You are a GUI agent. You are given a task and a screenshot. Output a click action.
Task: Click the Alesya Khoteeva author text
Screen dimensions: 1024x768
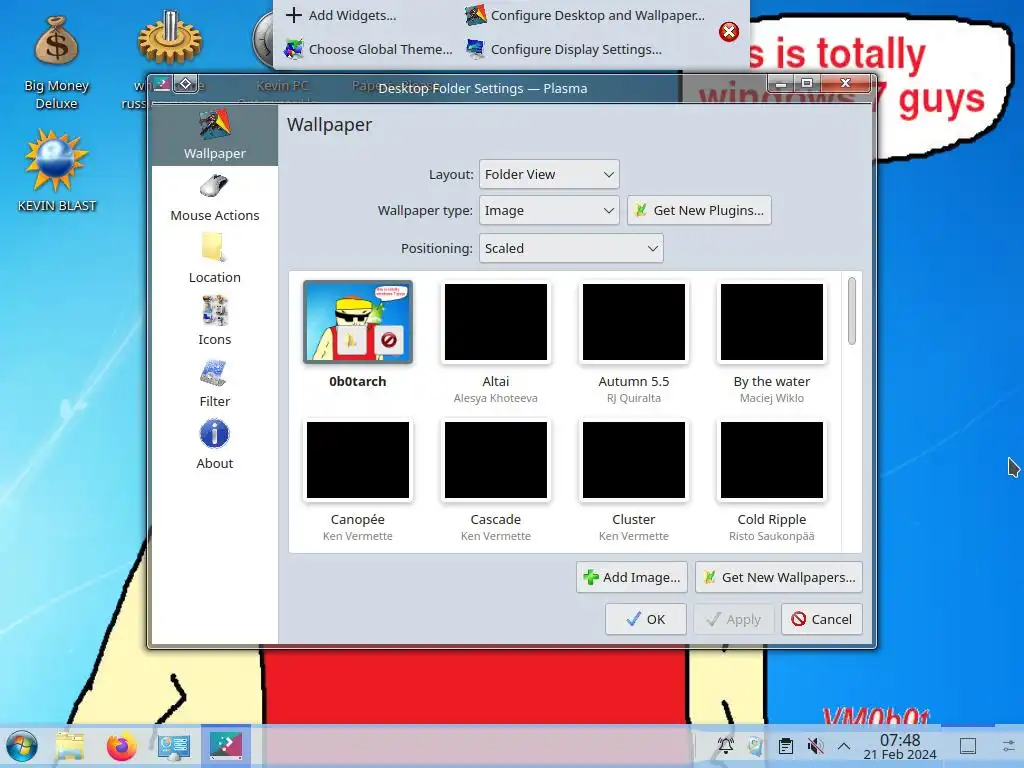pos(496,398)
